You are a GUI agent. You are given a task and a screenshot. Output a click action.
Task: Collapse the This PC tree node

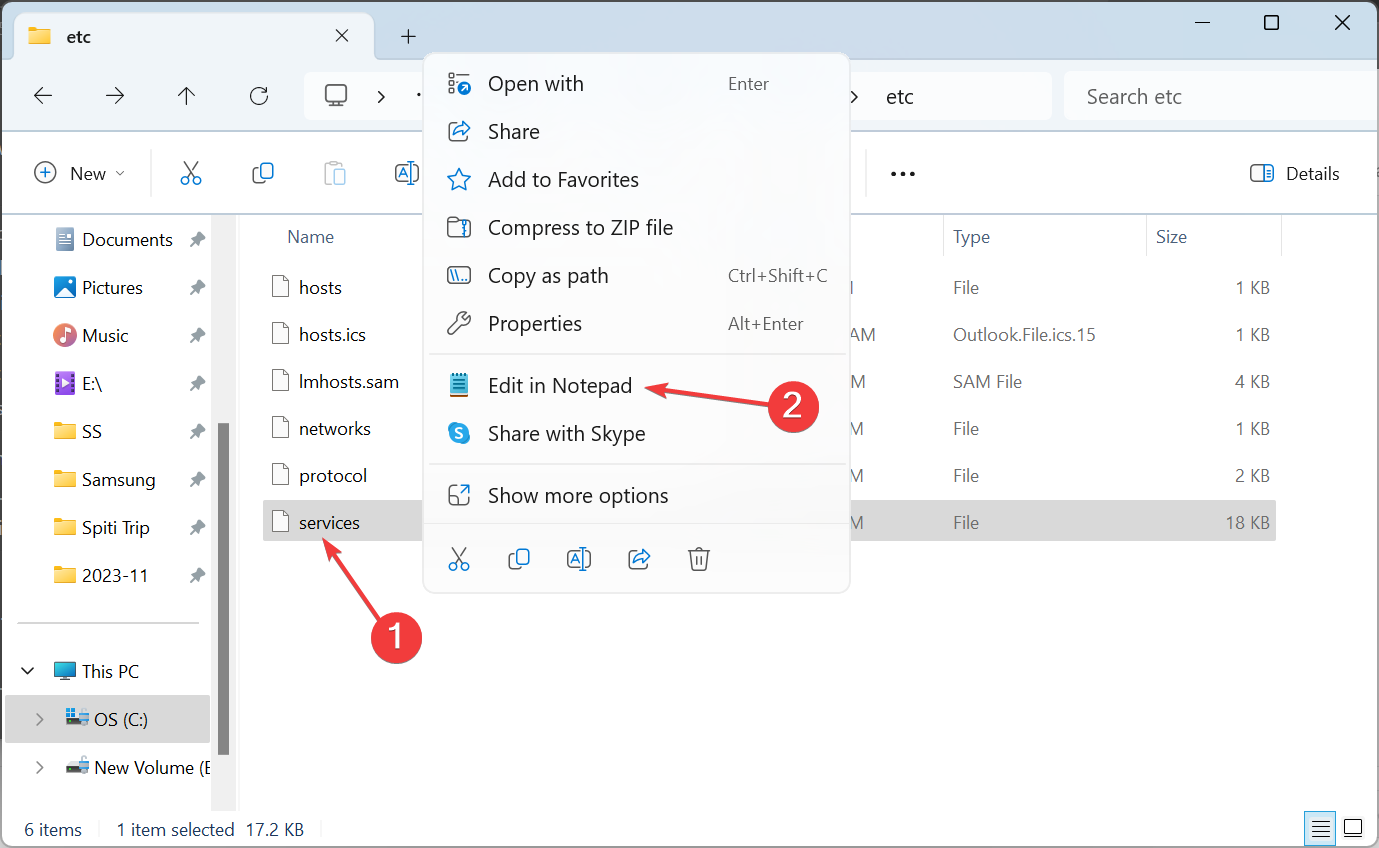pos(28,671)
